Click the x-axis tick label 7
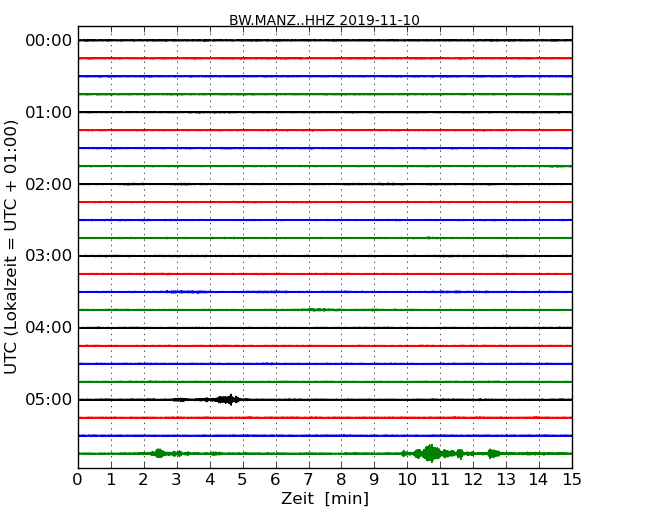Image resolution: width=650 pixels, height=520 pixels. click(308, 479)
